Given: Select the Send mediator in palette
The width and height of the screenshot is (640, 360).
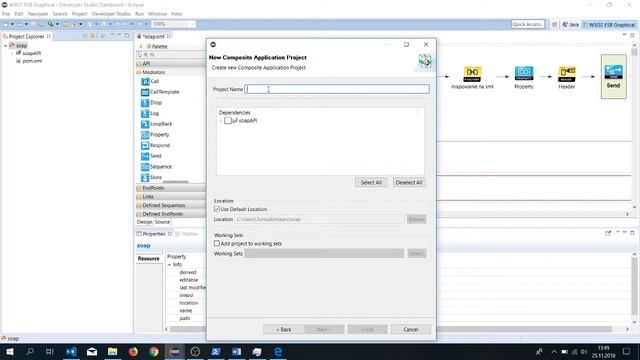Looking at the screenshot, I should pyautogui.click(x=151, y=156).
